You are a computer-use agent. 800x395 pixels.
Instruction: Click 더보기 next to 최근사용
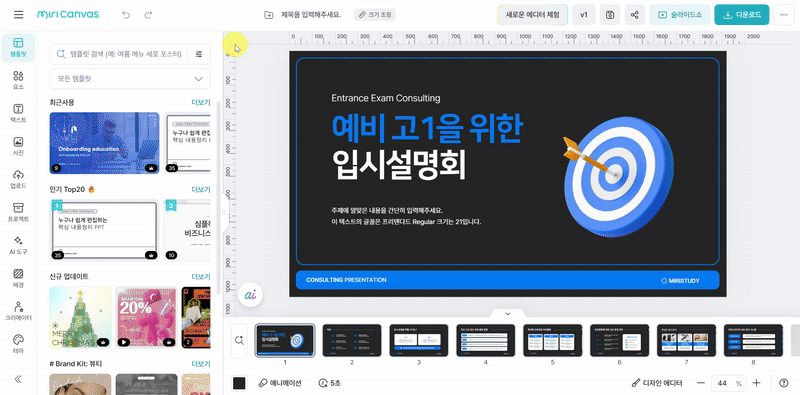click(201, 102)
